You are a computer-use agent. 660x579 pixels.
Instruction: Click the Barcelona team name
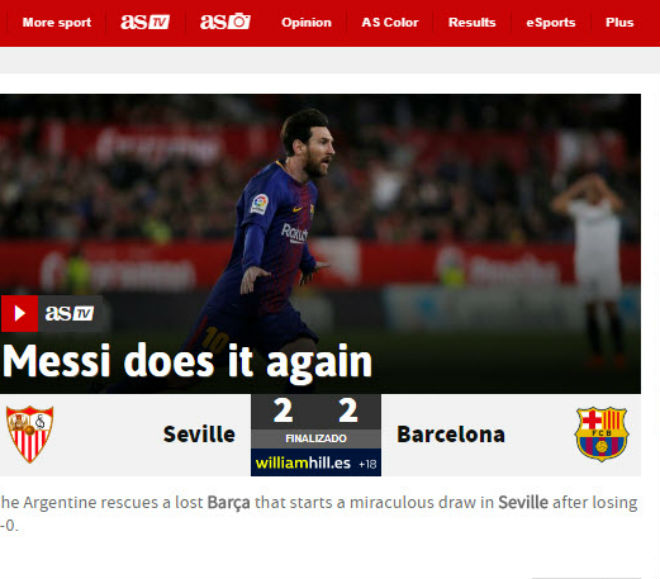[451, 434]
